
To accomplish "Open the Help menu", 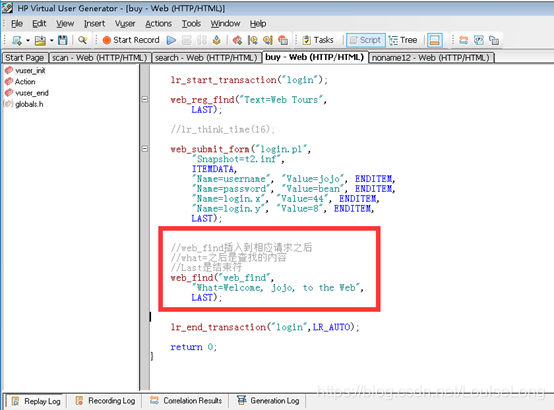I will (258, 24).
